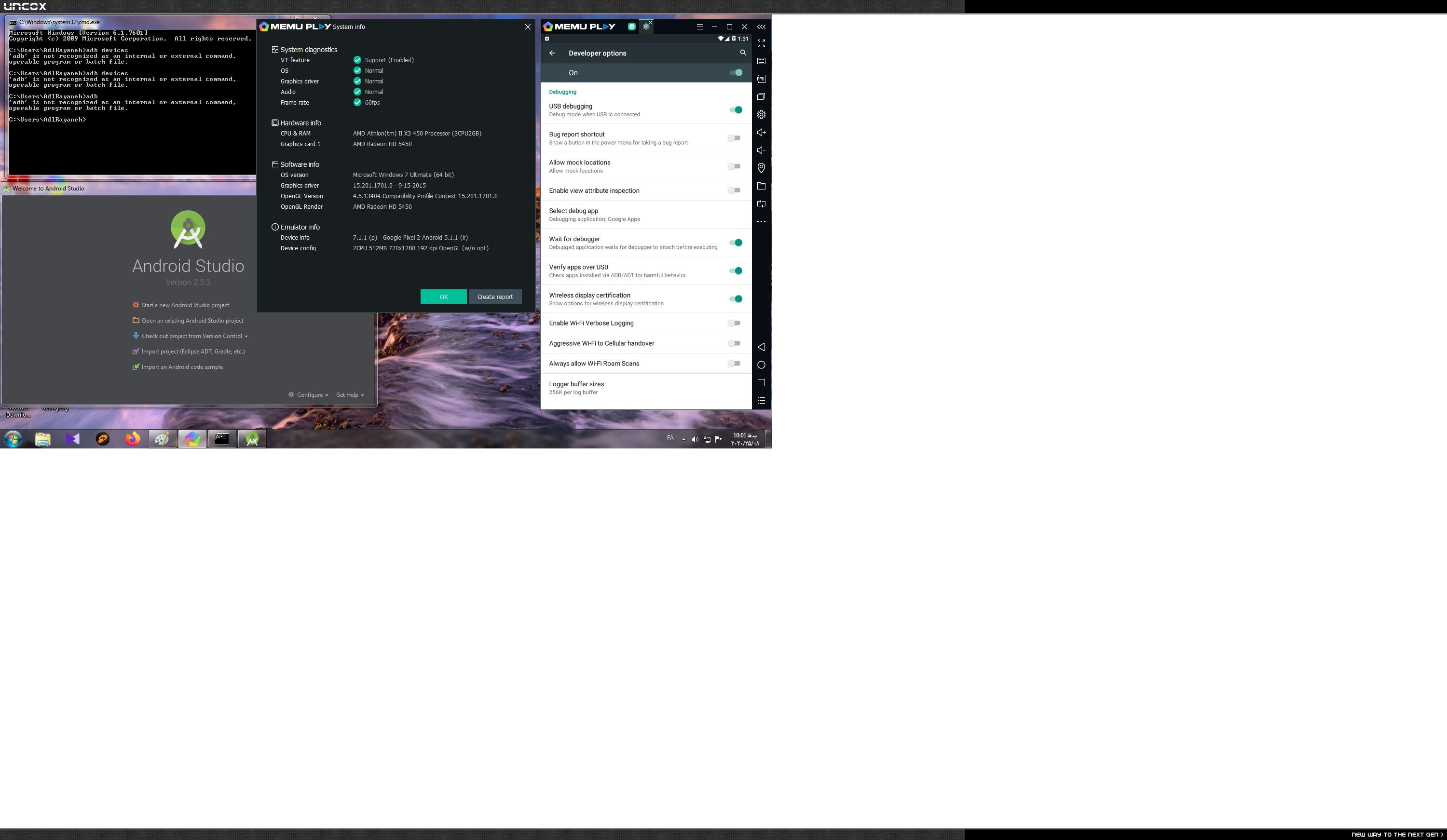Disable Verify apps over USB switch

click(736, 271)
